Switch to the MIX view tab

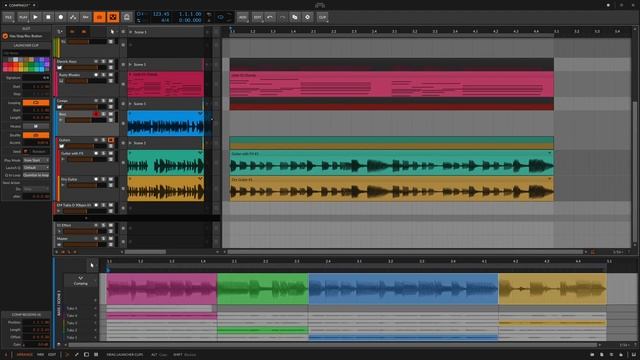tap(40, 355)
